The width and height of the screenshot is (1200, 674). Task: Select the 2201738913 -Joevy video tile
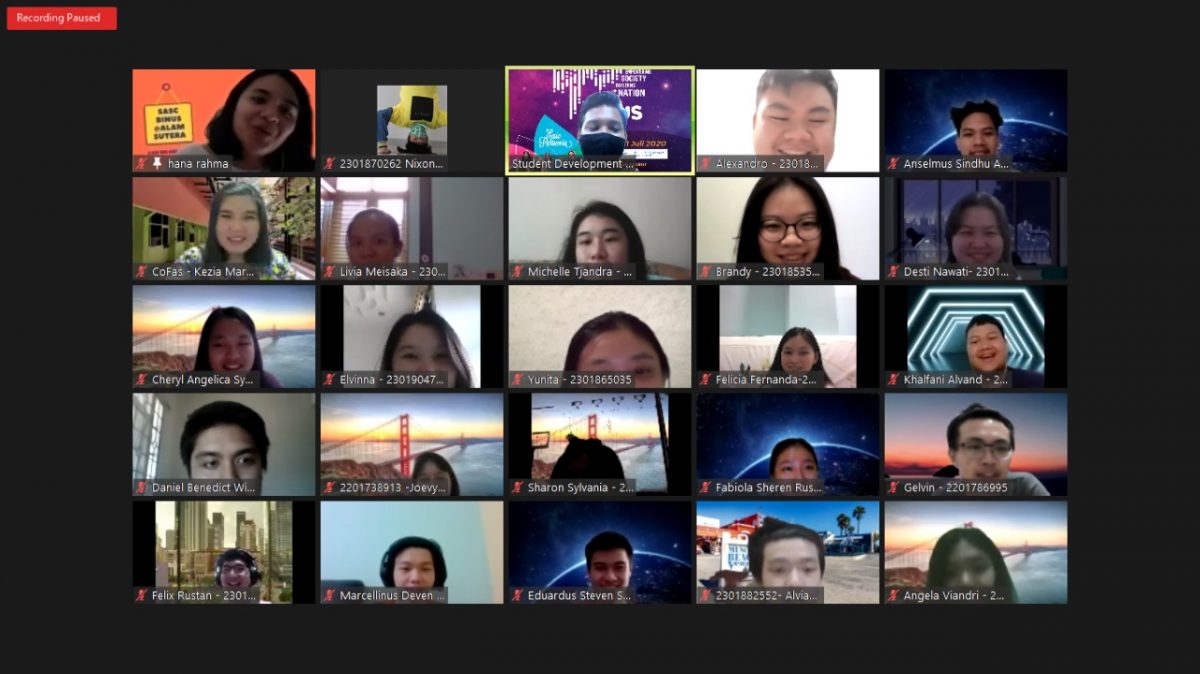point(412,444)
